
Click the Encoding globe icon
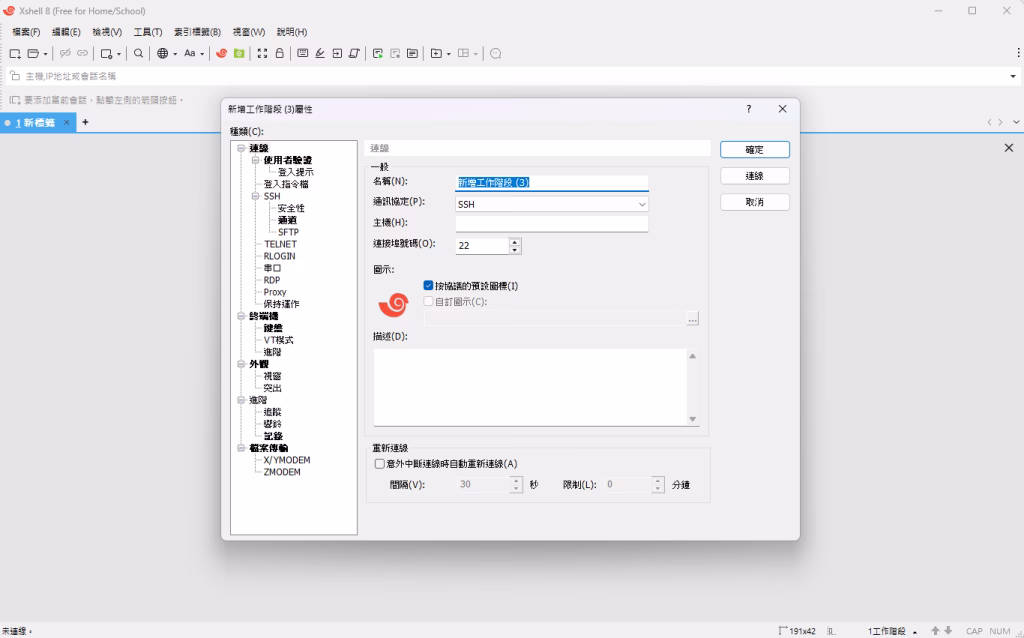click(x=163, y=54)
